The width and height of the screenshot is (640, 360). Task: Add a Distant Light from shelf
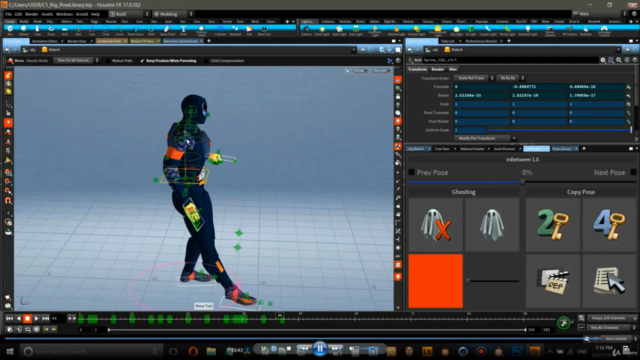[417, 30]
